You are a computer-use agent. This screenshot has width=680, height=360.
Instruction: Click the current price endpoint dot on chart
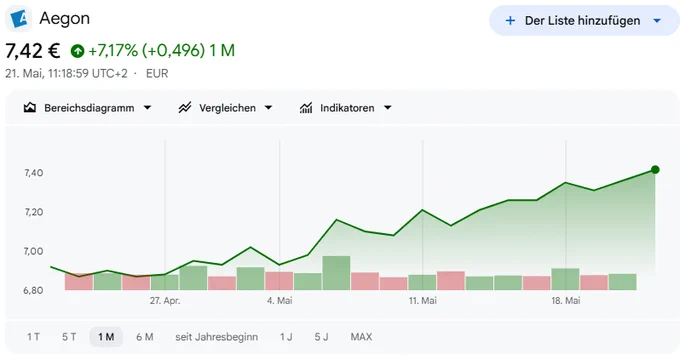tap(655, 170)
